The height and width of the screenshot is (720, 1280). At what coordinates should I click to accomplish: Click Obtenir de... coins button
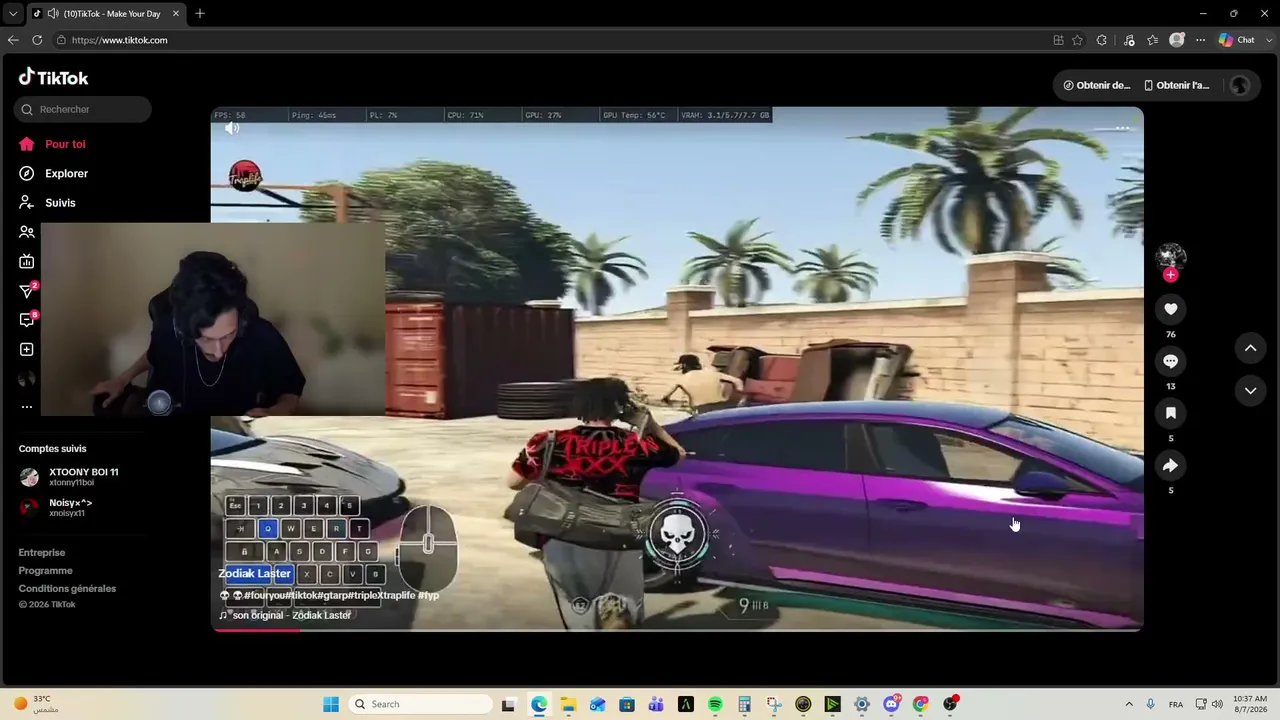pos(1096,85)
